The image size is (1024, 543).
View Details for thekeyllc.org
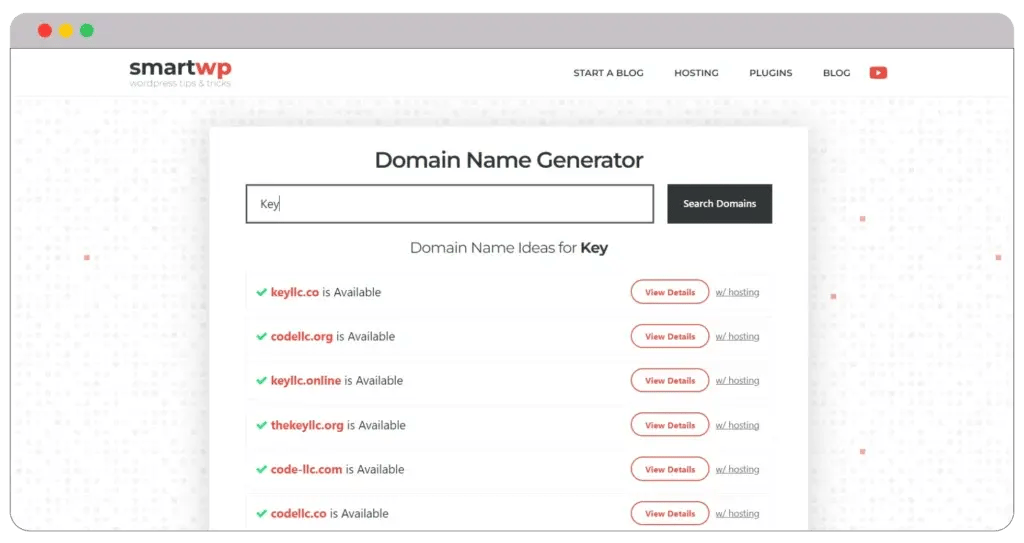point(669,425)
